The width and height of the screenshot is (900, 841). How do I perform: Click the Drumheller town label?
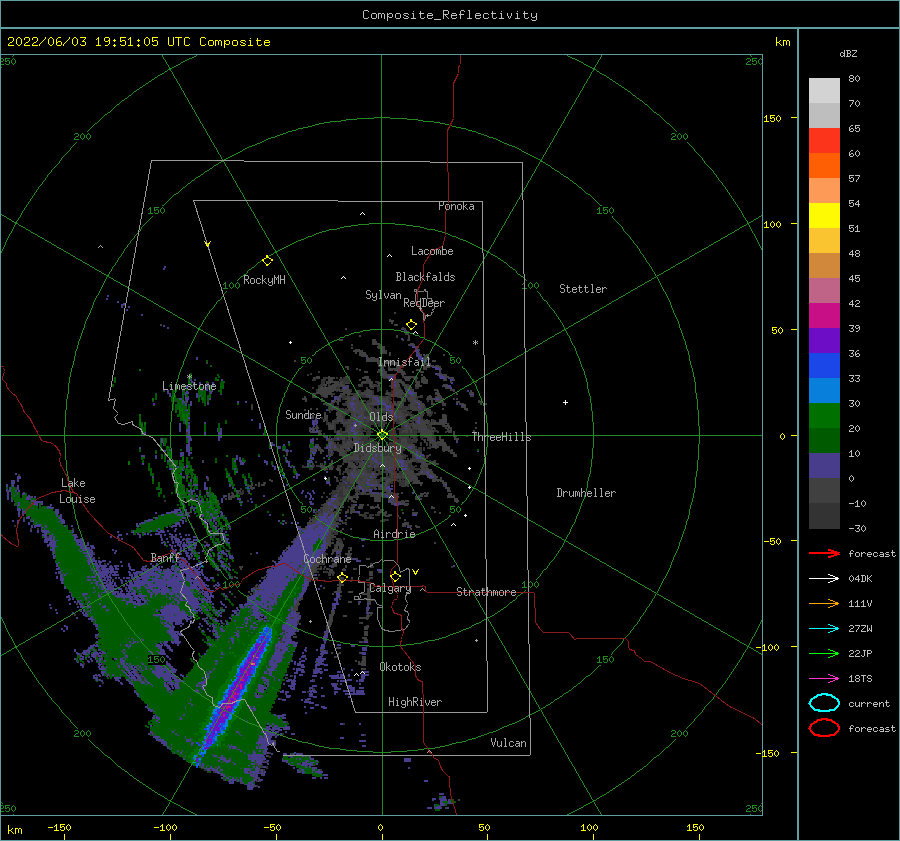click(x=586, y=493)
